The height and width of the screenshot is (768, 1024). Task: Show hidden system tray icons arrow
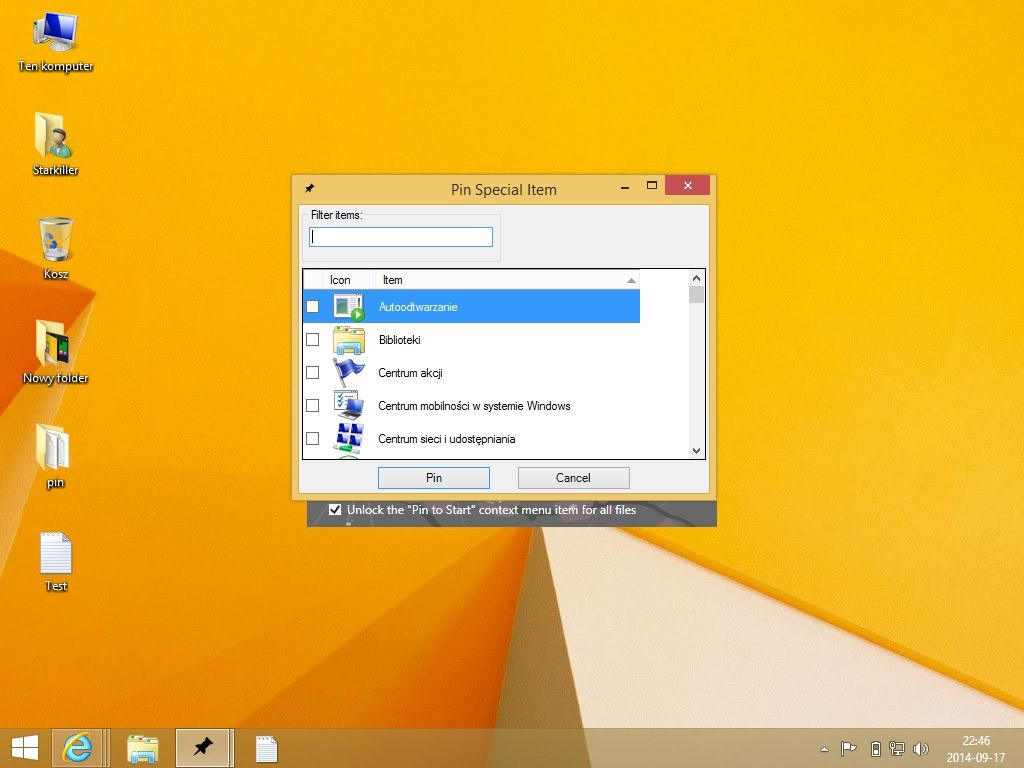[824, 749]
